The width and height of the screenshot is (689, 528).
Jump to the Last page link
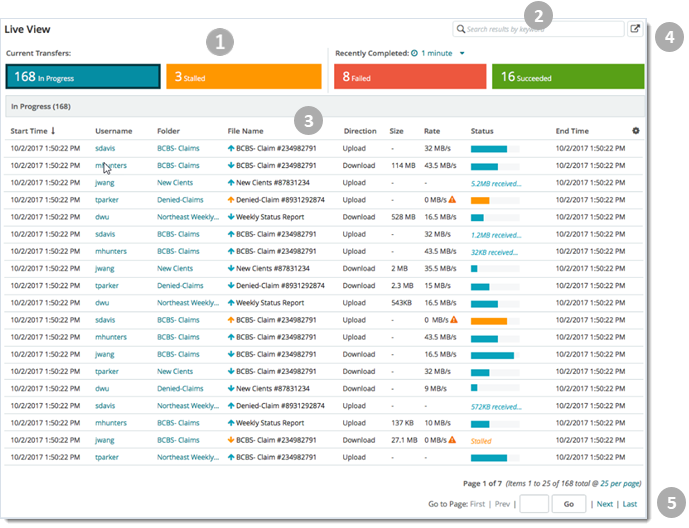[630, 504]
